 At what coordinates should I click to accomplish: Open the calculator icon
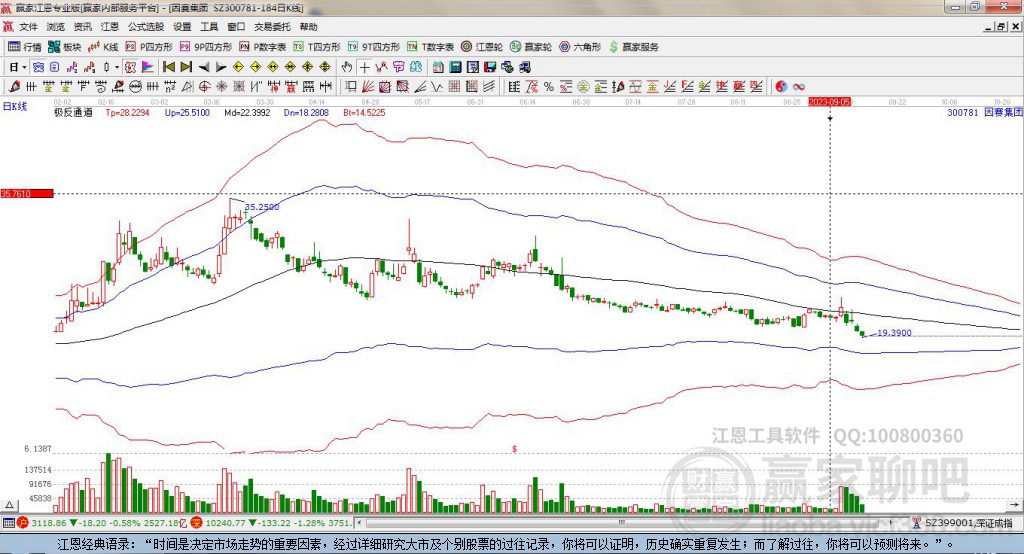coord(455,67)
